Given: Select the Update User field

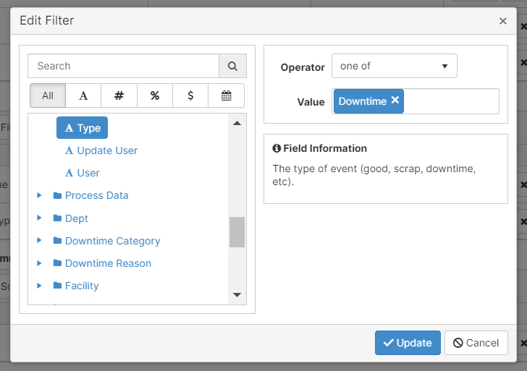Looking at the screenshot, I should (101, 151).
